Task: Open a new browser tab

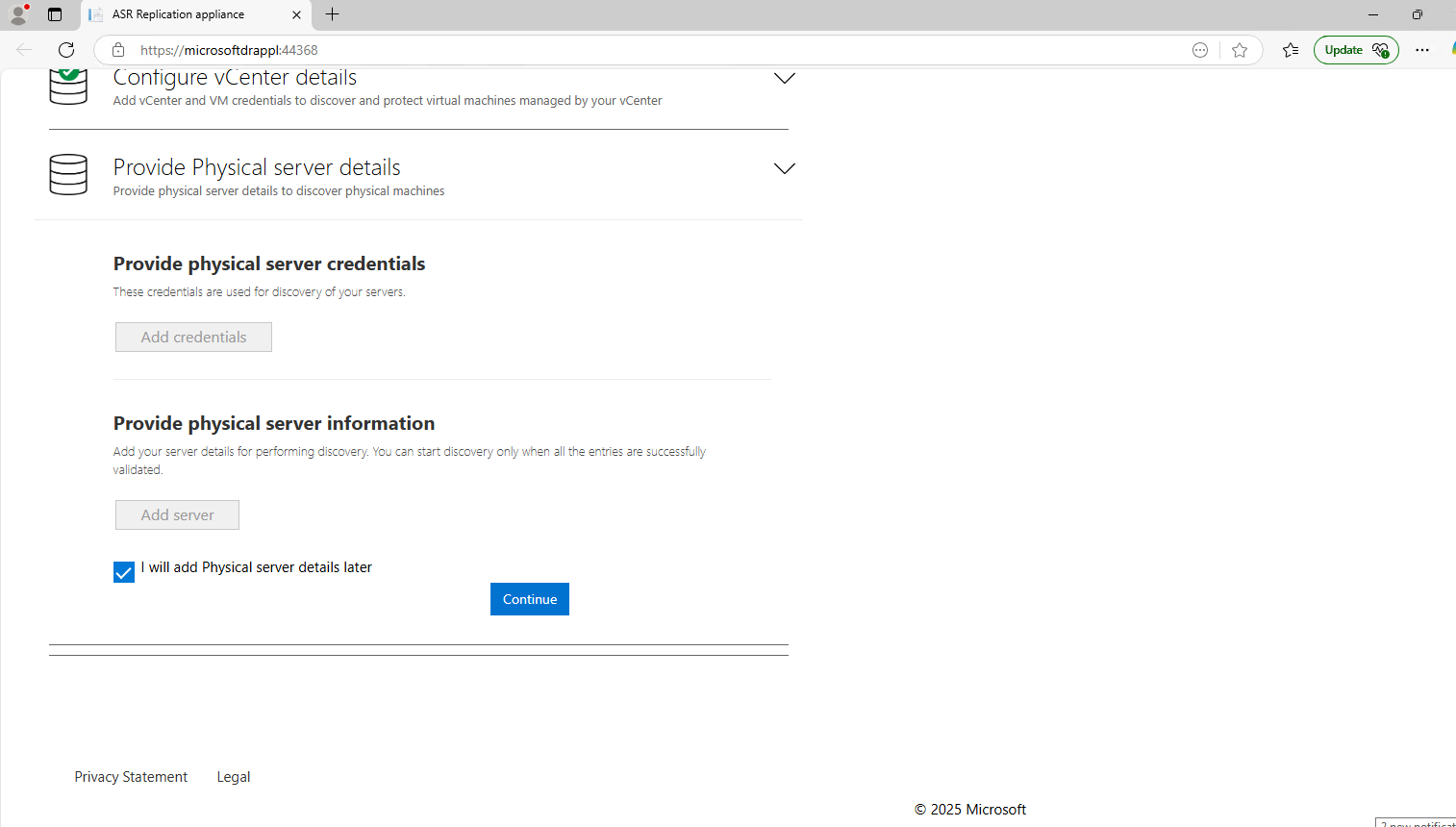Action: point(333,14)
